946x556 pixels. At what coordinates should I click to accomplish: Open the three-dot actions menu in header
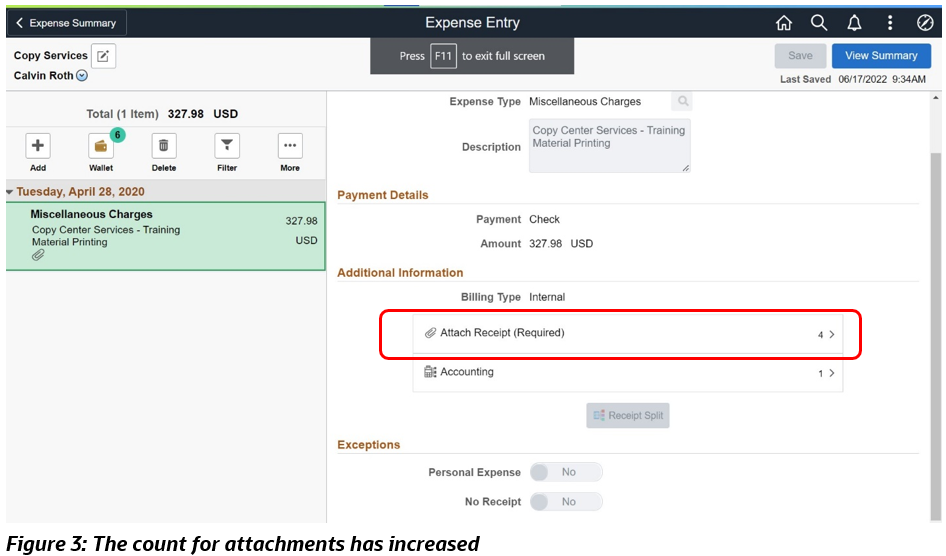click(890, 23)
